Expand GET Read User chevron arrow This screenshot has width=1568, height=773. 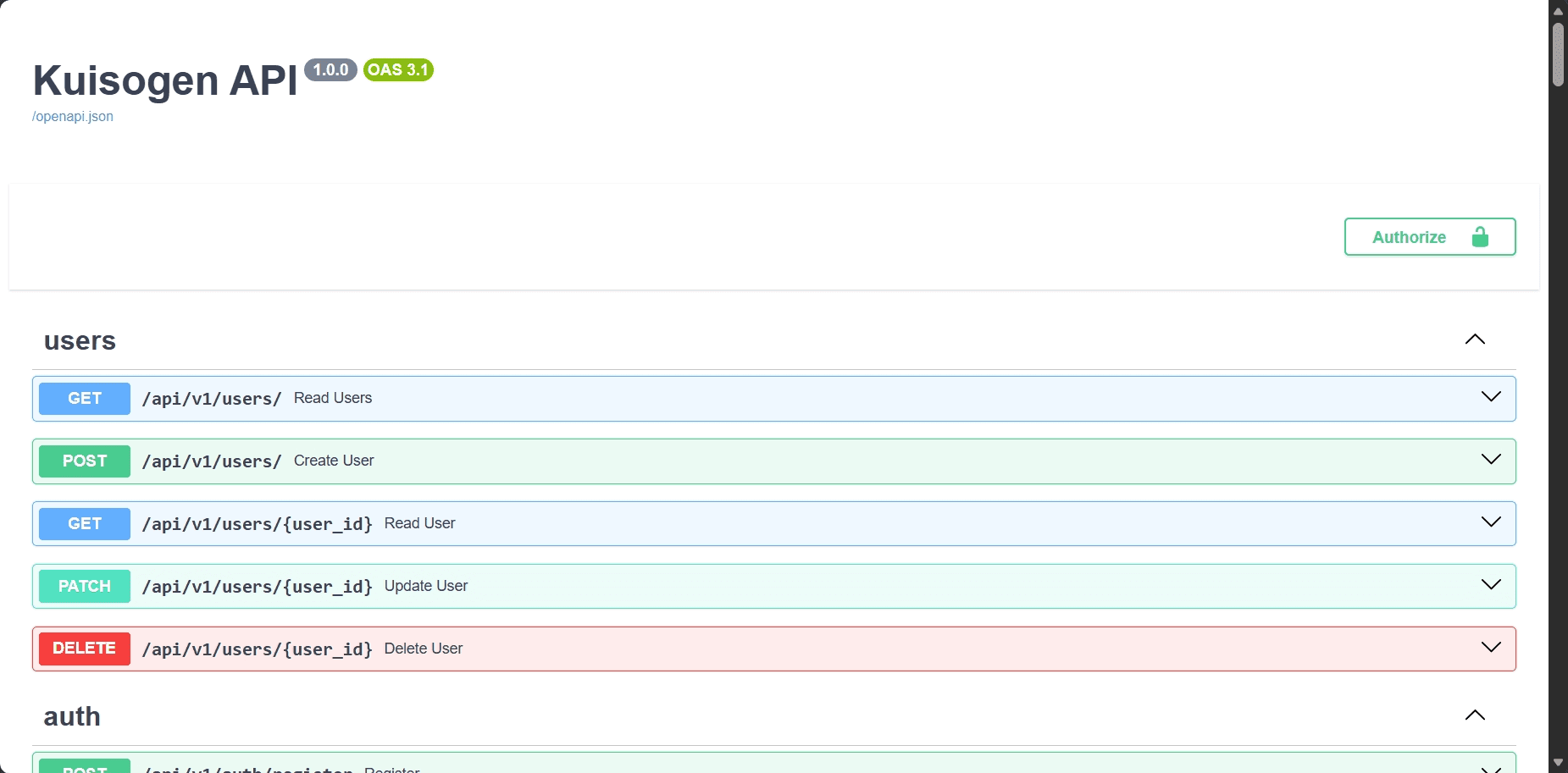(x=1491, y=522)
